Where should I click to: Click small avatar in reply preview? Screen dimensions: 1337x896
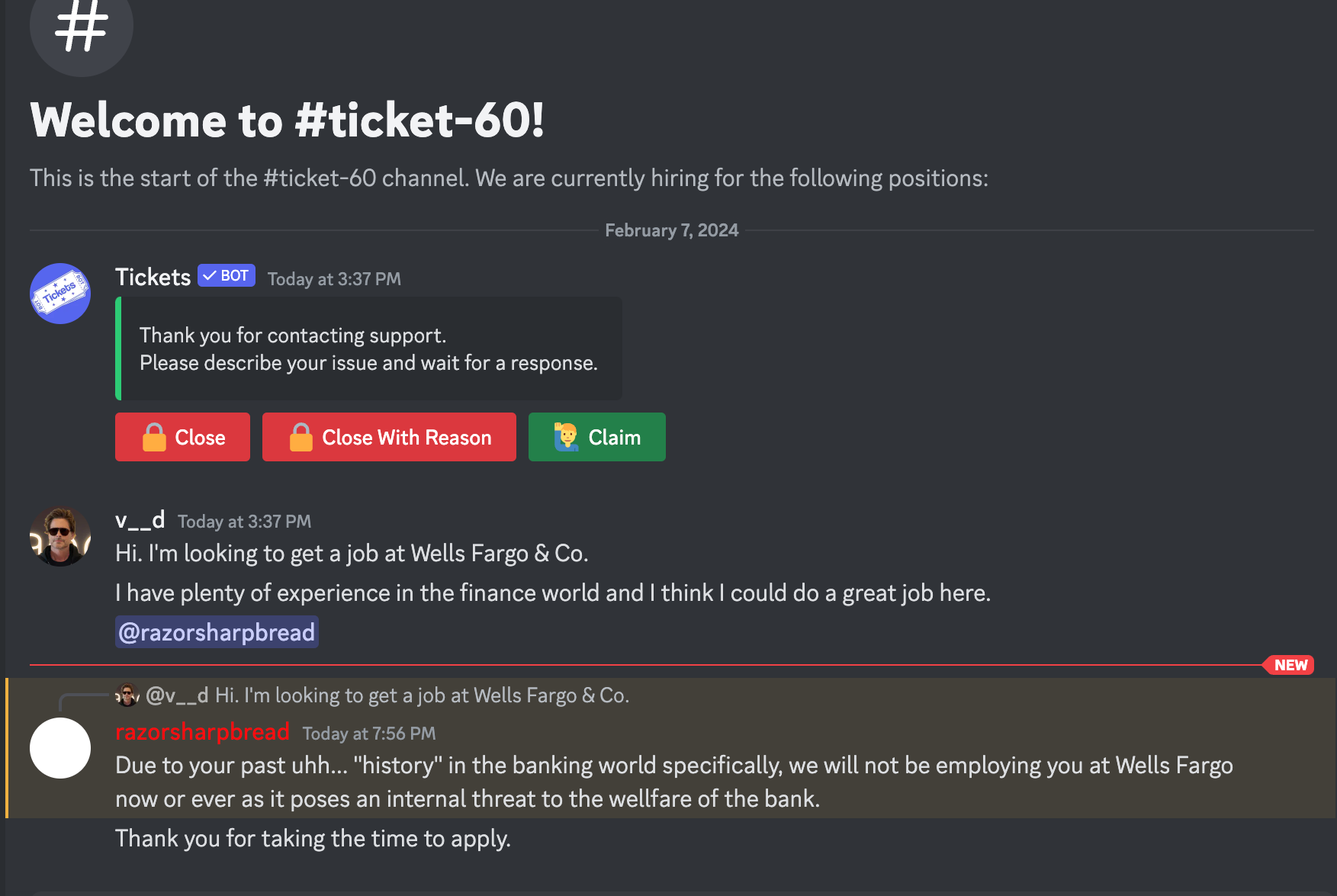[x=127, y=695]
